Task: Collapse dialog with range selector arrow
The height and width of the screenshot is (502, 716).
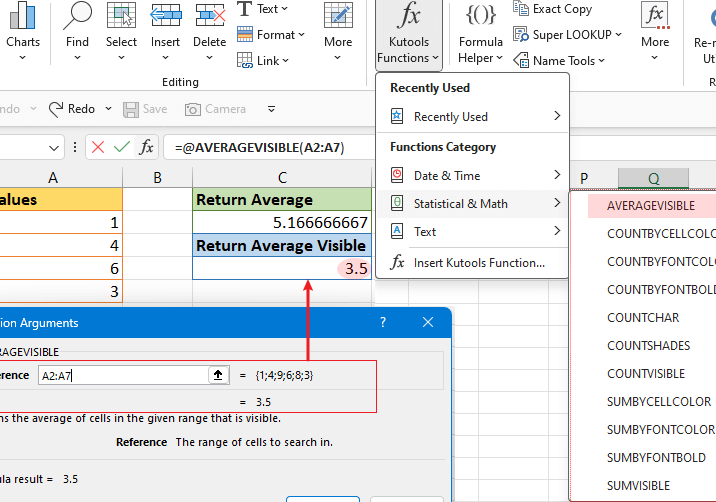Action: [218, 375]
